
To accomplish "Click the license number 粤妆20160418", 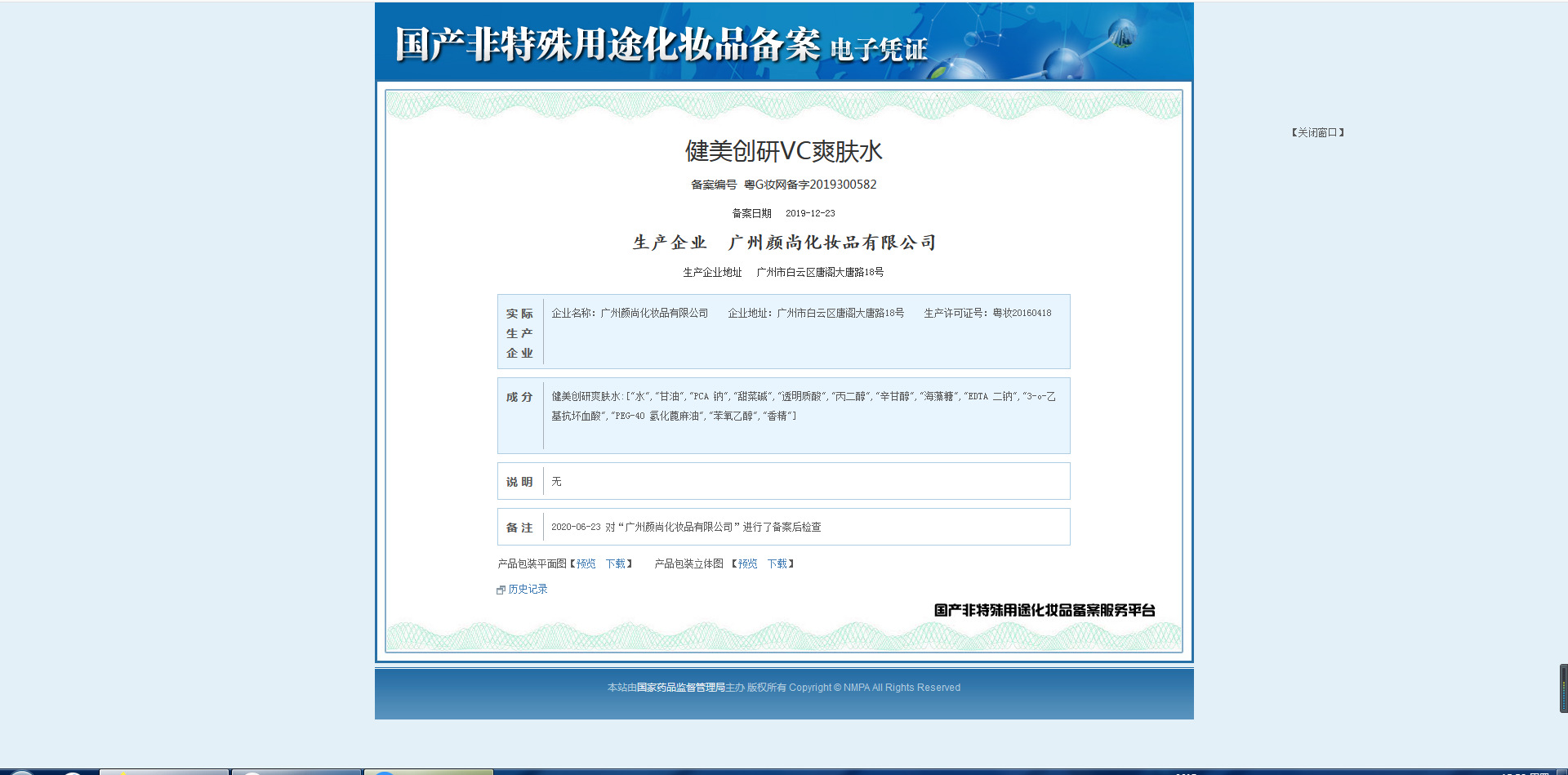I will coord(1022,313).
